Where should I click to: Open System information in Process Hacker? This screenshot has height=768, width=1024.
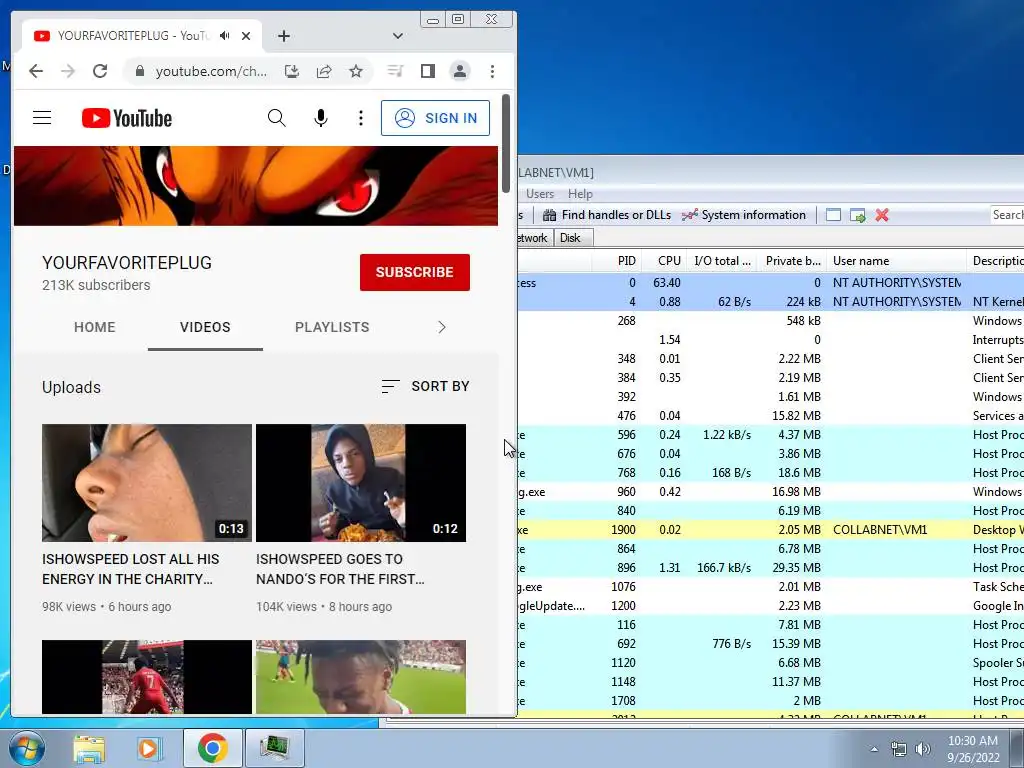(x=743, y=215)
